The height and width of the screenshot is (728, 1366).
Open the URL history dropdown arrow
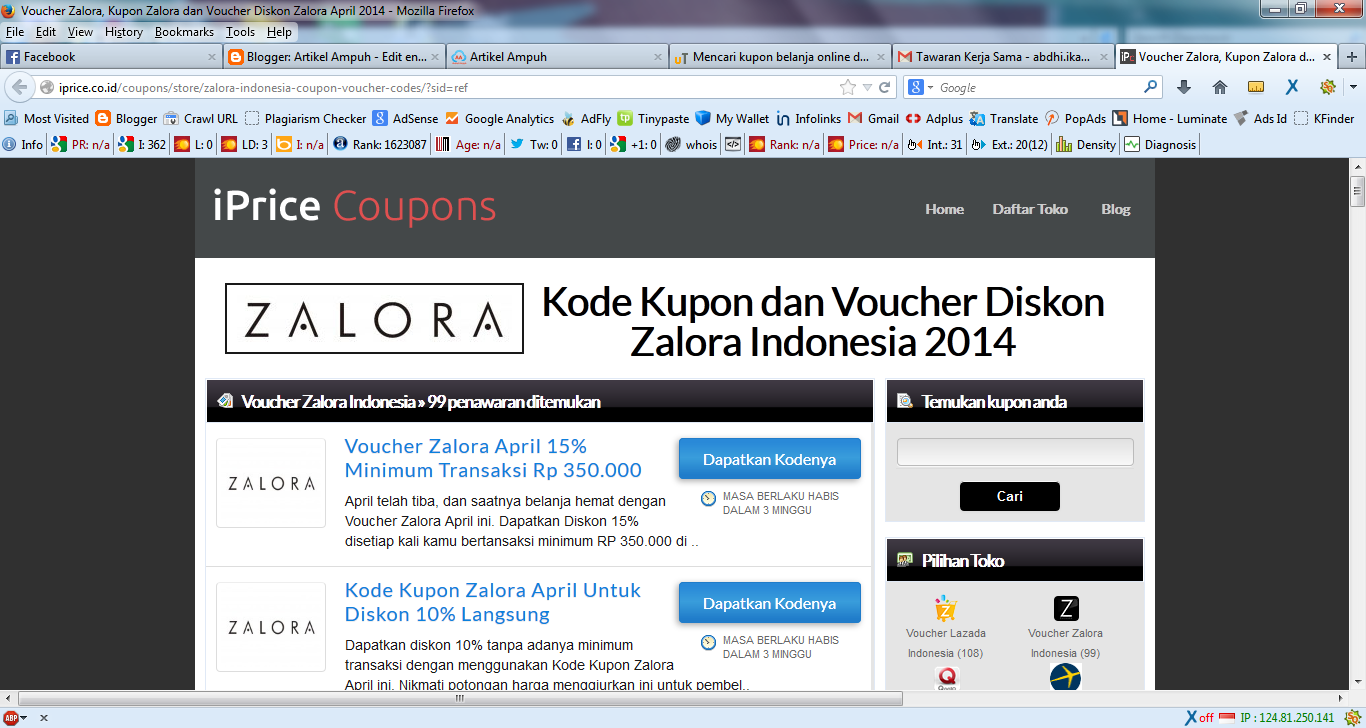(x=868, y=87)
